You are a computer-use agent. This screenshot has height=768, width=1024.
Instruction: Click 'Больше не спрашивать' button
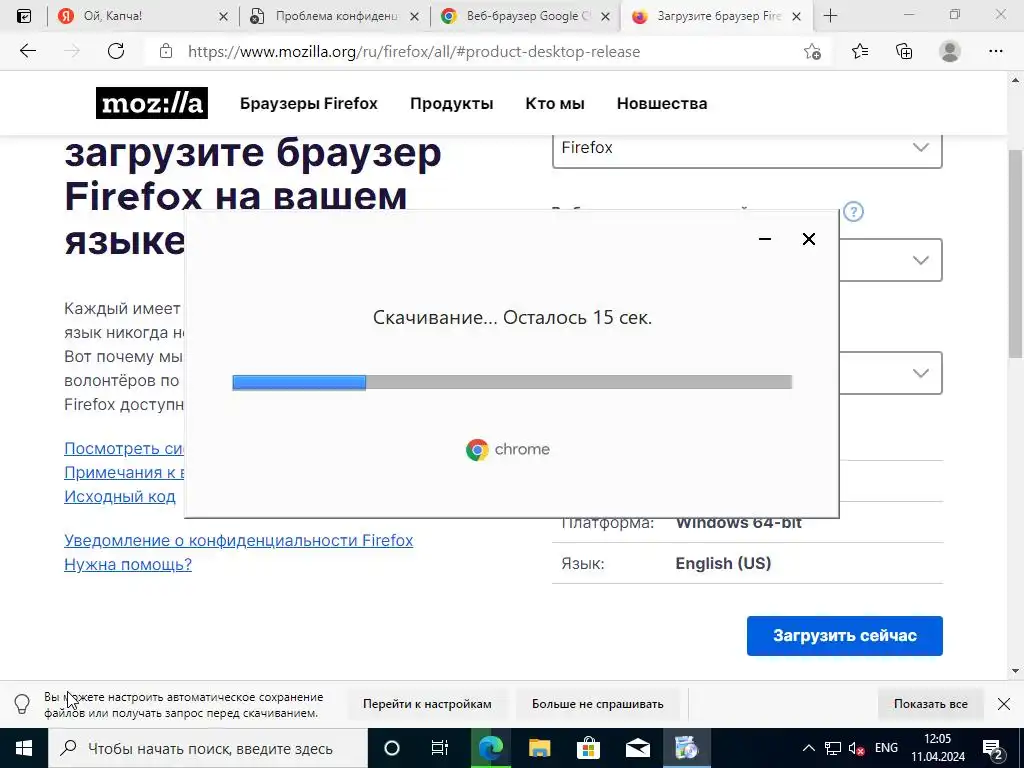click(x=598, y=704)
